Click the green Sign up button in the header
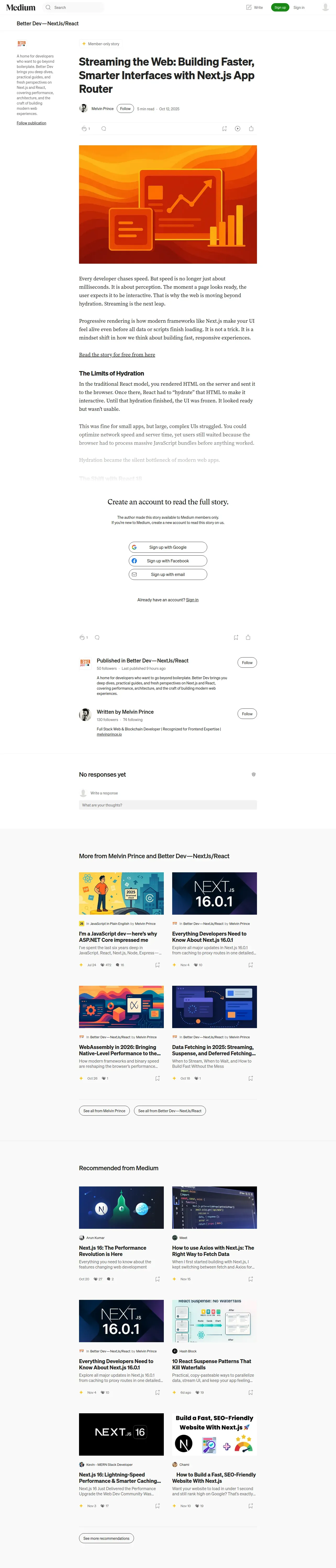This screenshot has width=336, height=1568. [x=280, y=7]
